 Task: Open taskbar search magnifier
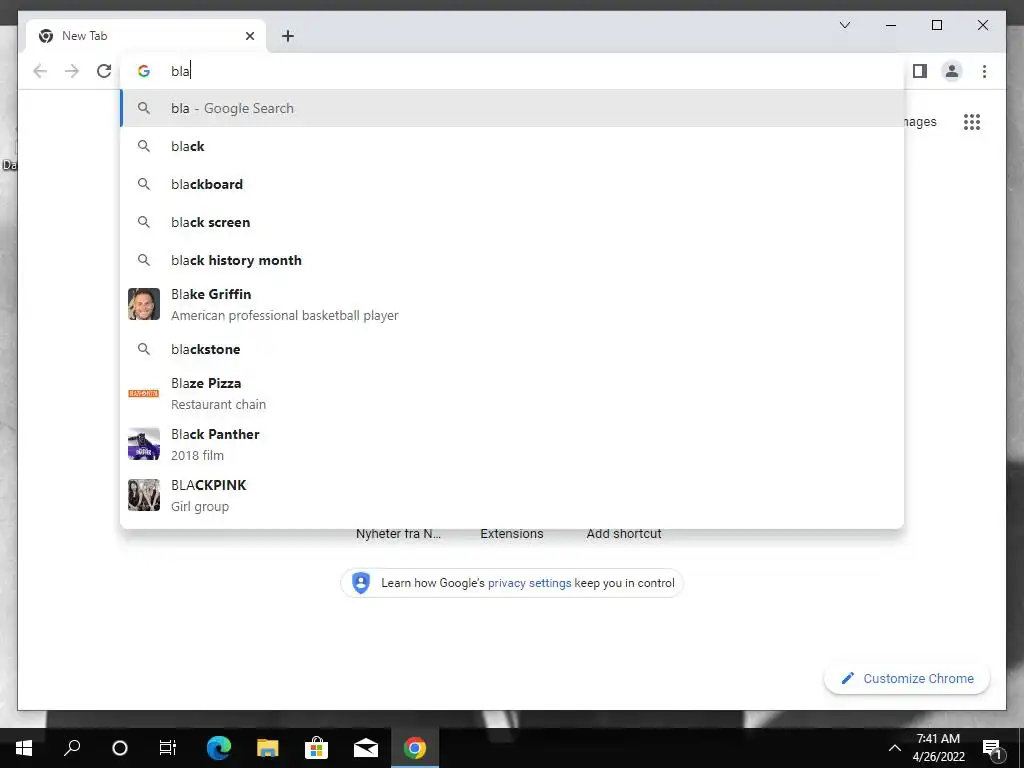pos(72,748)
